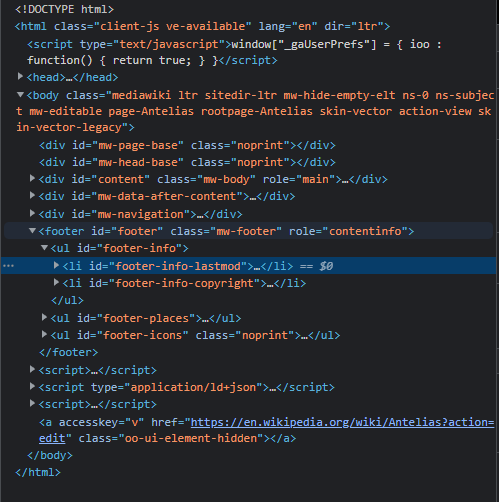Expand the footer-places list
Screen dimensions: 499x502
(44, 317)
